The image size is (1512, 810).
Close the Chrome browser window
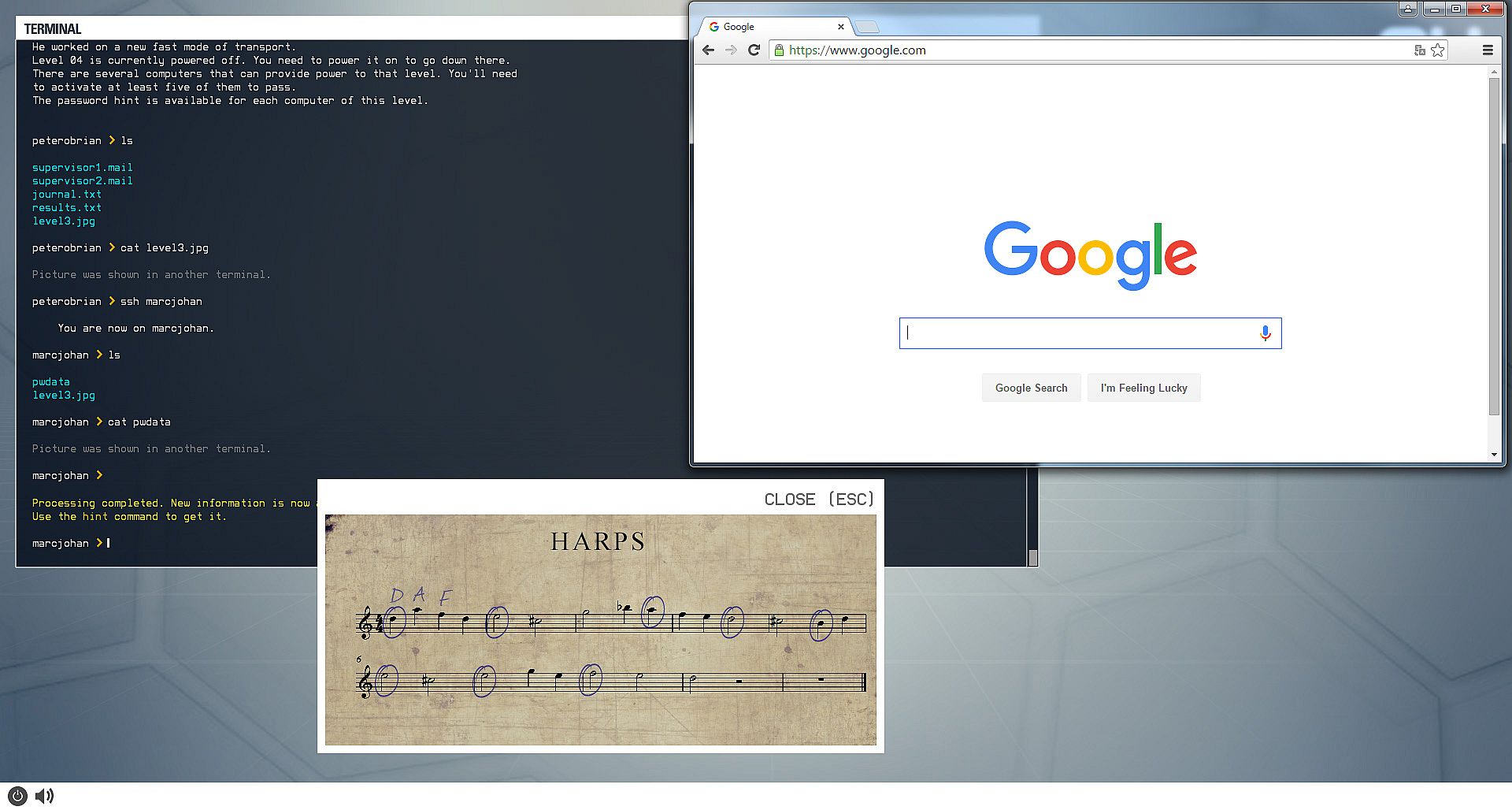[1485, 9]
